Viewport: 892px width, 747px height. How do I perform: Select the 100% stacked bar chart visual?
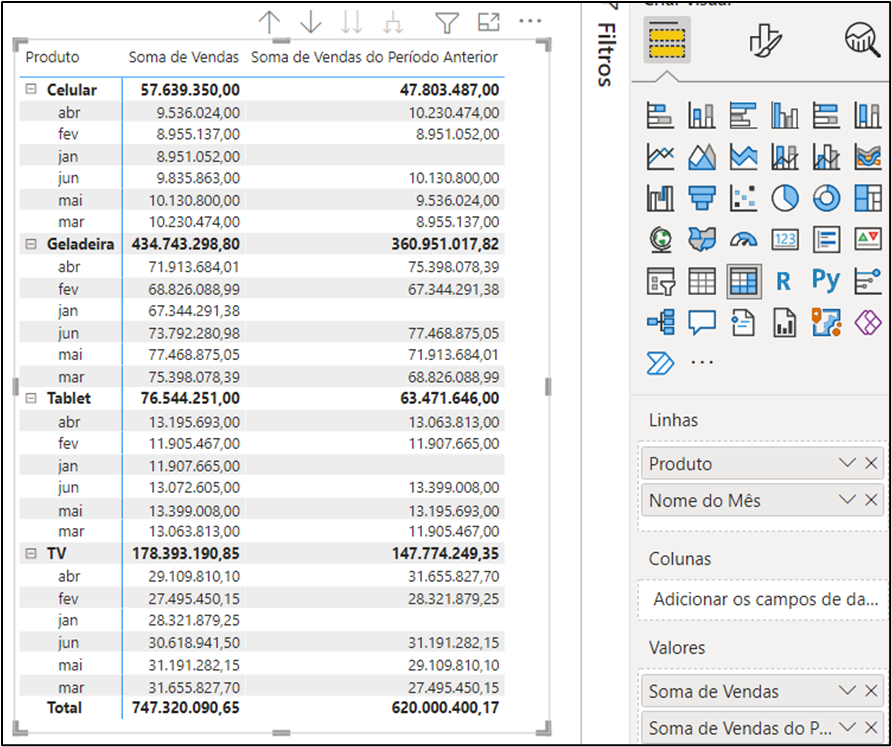pos(826,115)
